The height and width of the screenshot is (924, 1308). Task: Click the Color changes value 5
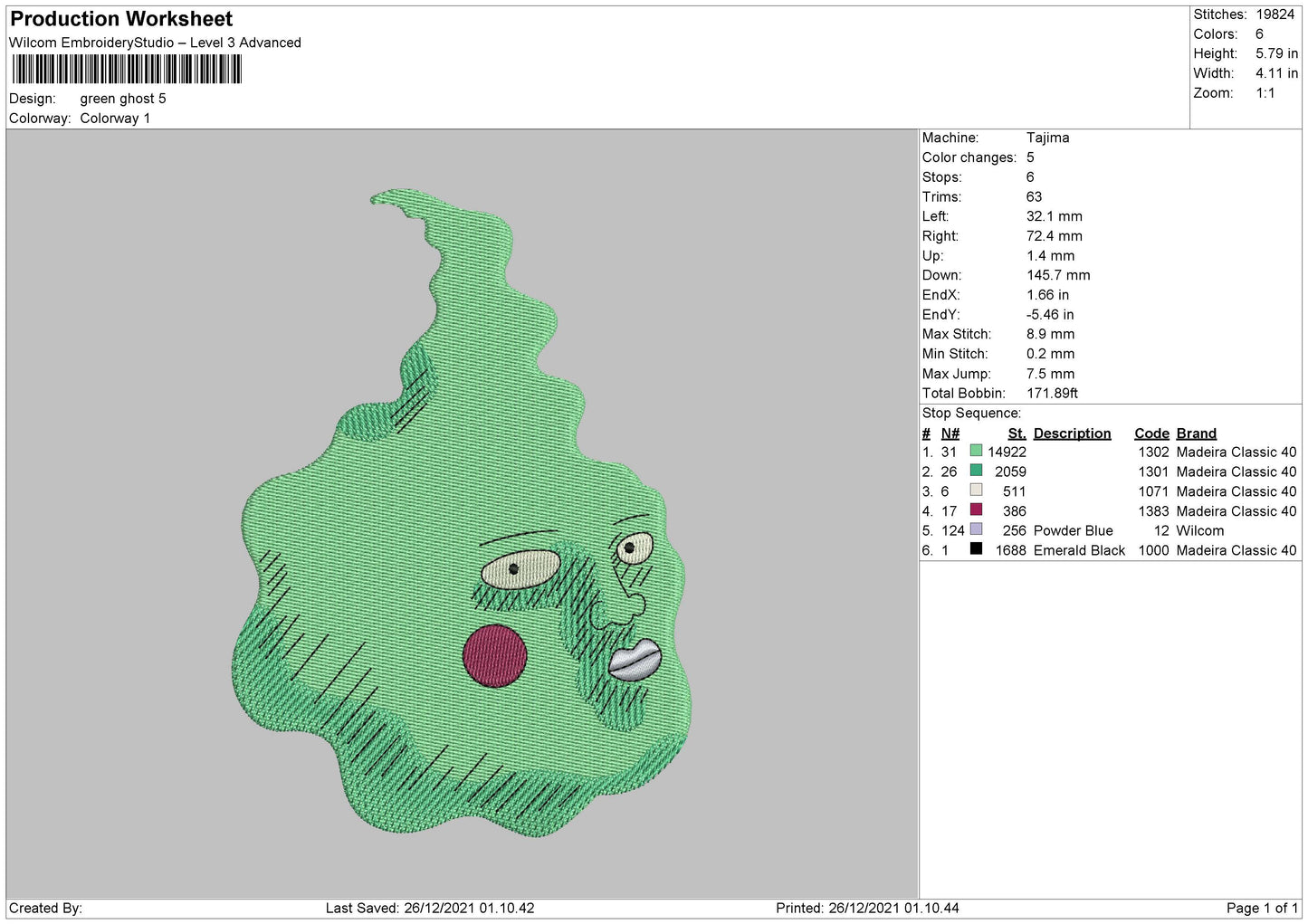[1030, 157]
